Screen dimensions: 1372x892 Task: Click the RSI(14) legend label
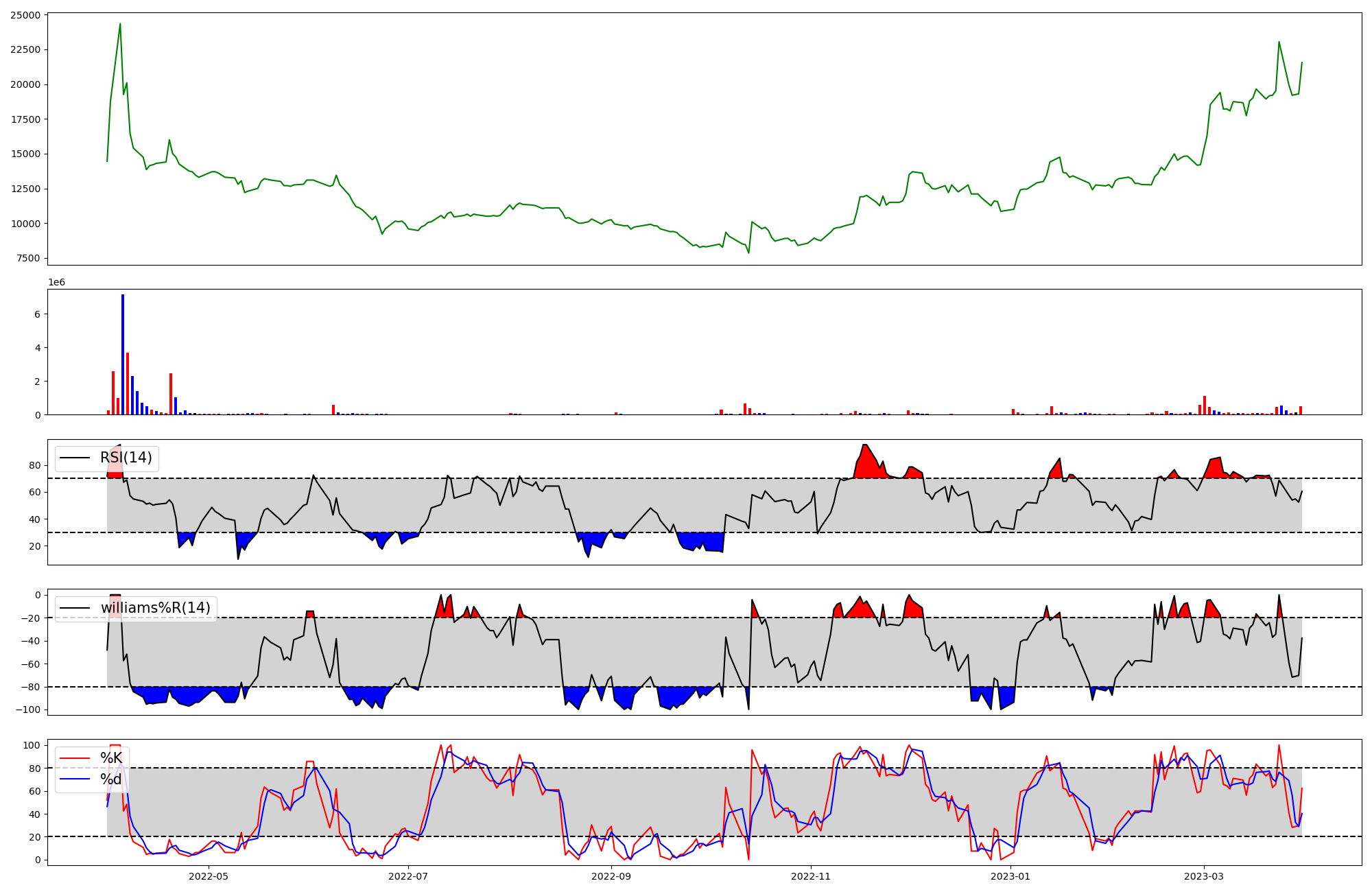[126, 458]
